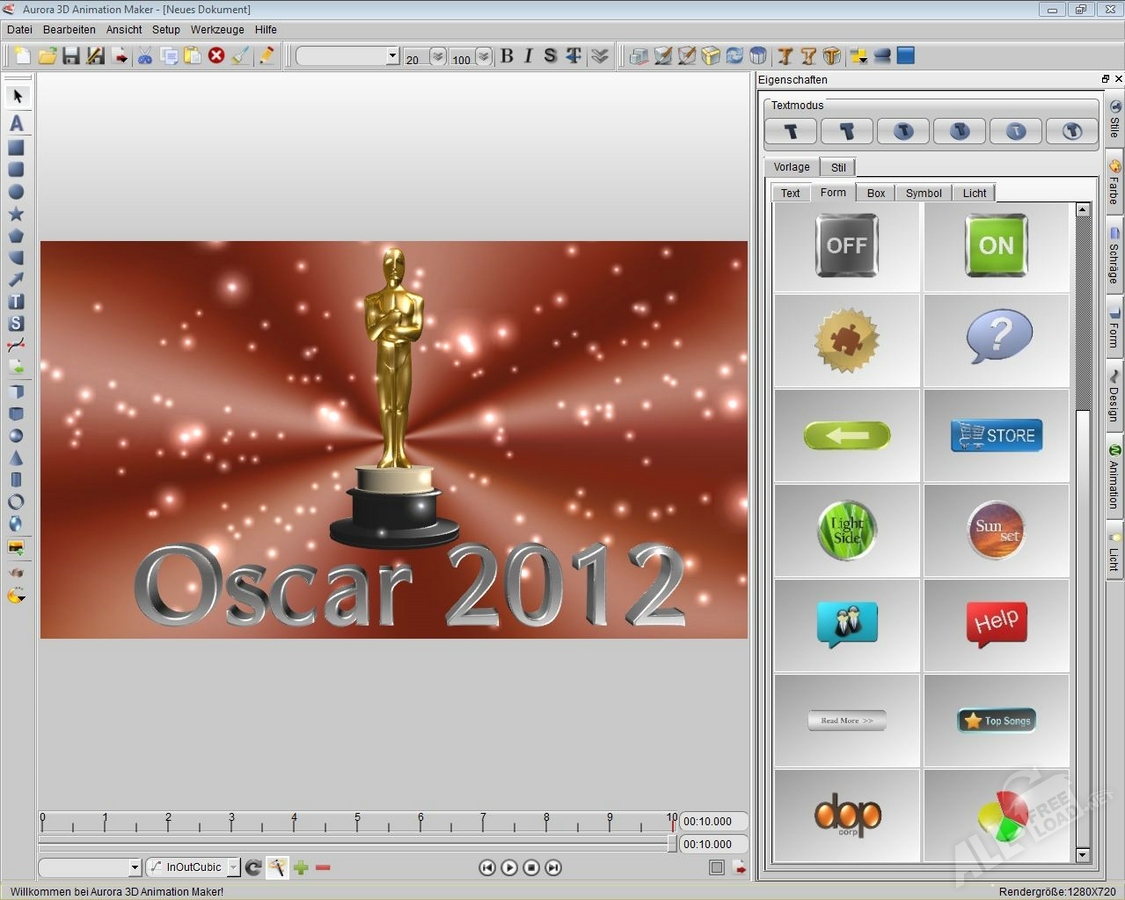Click the bold formatting icon
The width and height of the screenshot is (1125, 900).
[508, 57]
